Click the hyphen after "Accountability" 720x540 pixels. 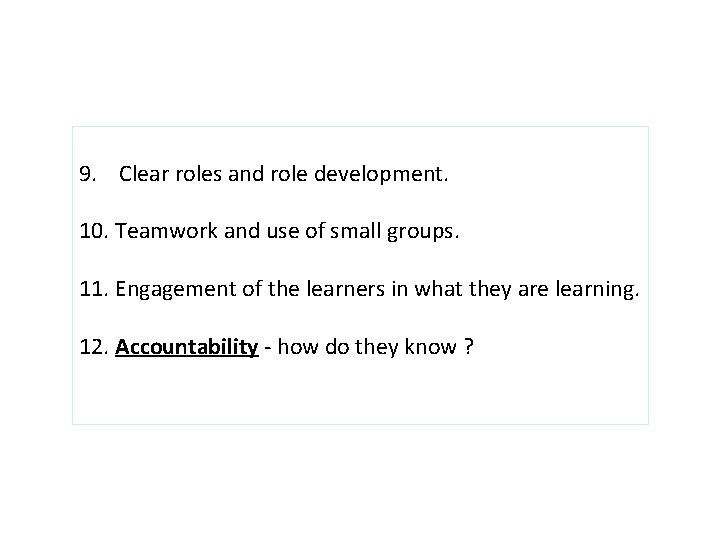(x=268, y=348)
